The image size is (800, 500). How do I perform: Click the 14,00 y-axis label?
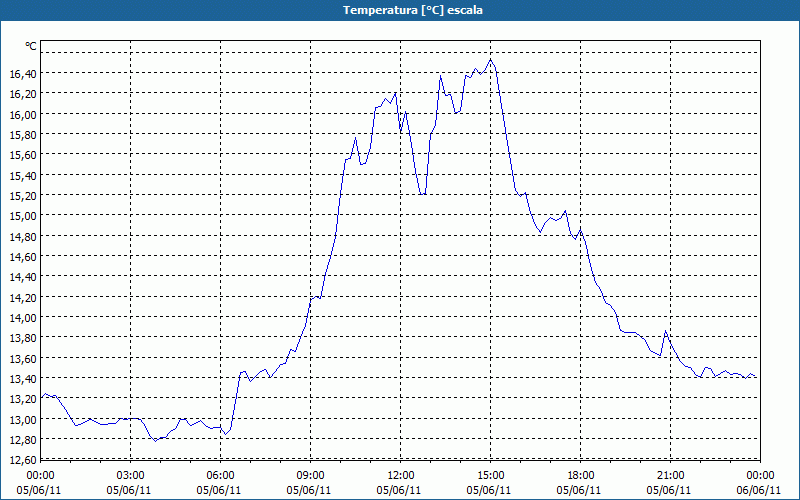coord(23,318)
